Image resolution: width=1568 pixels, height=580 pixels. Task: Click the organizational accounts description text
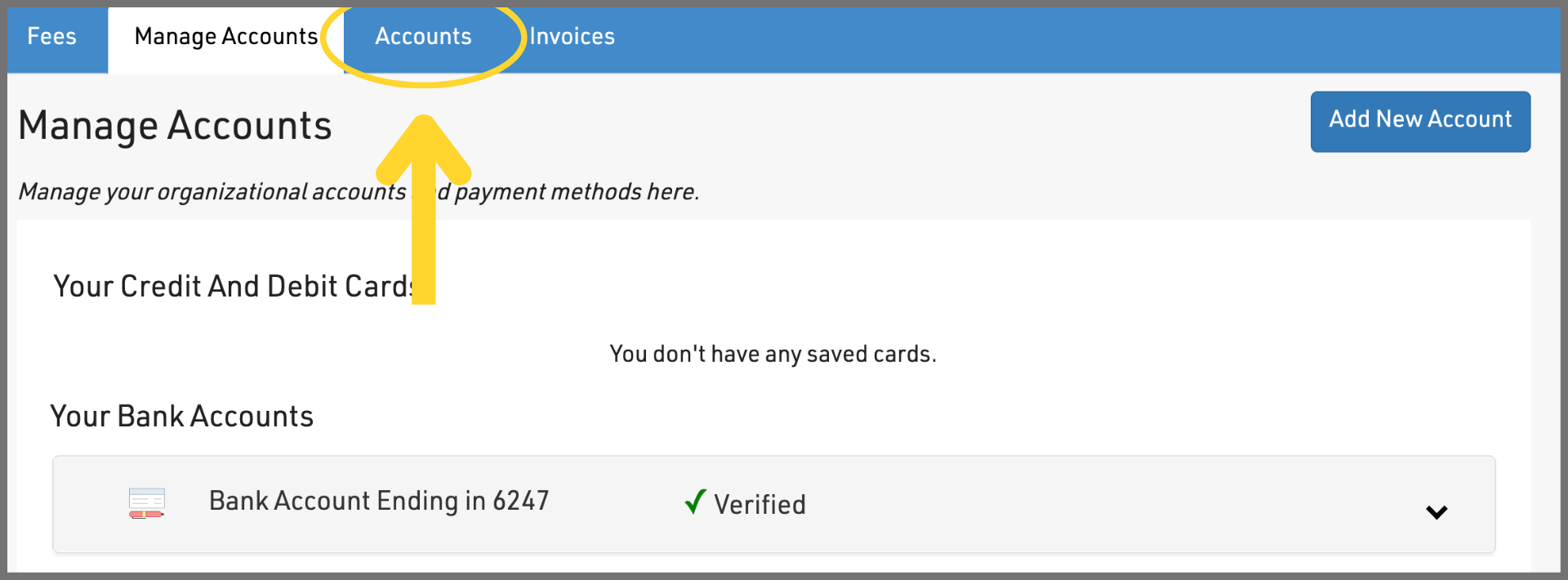(212, 192)
